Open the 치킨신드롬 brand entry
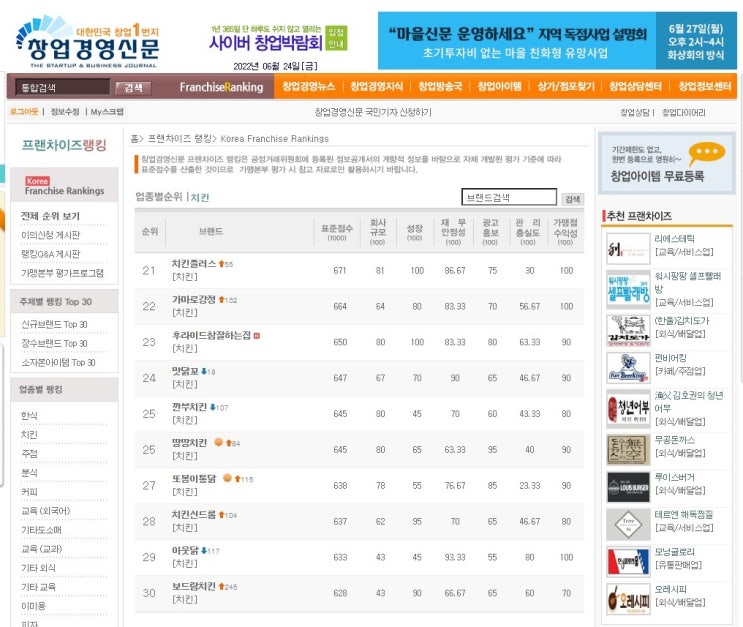The width and height of the screenshot is (743, 627). tap(194, 515)
